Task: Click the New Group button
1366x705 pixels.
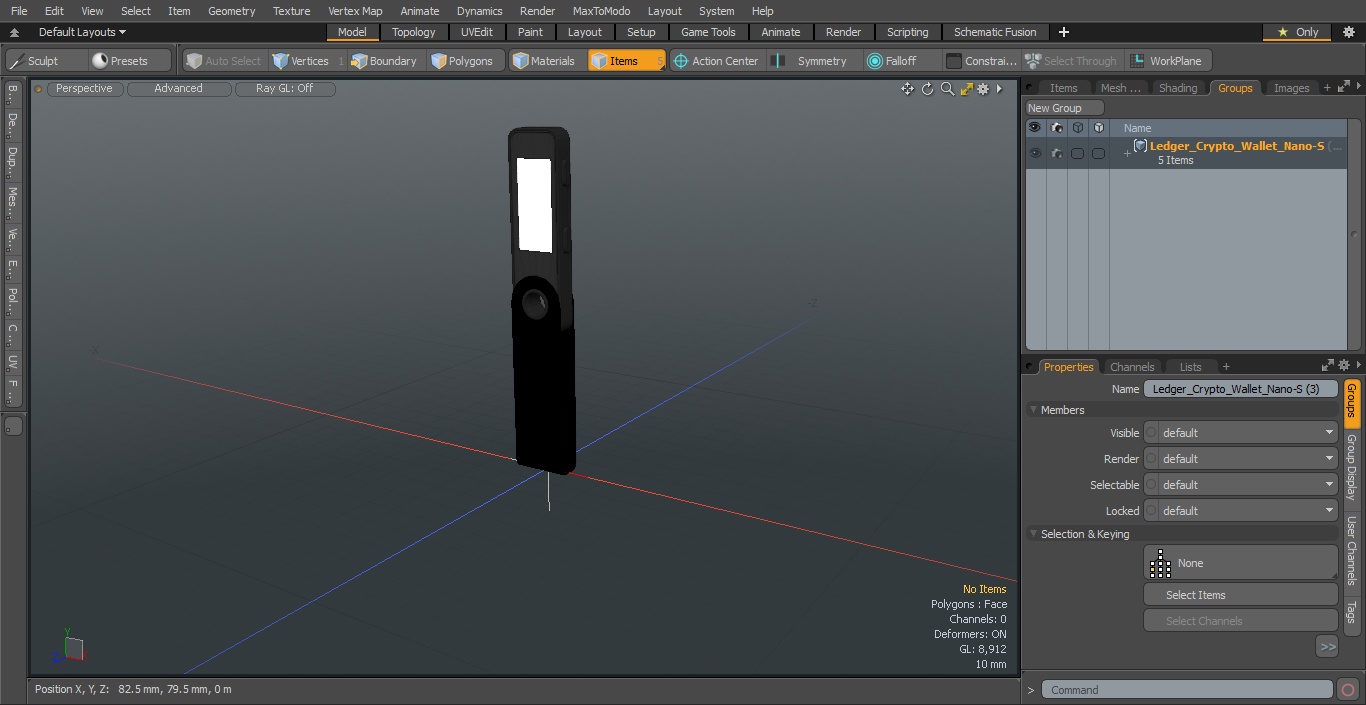Action: [1065, 108]
